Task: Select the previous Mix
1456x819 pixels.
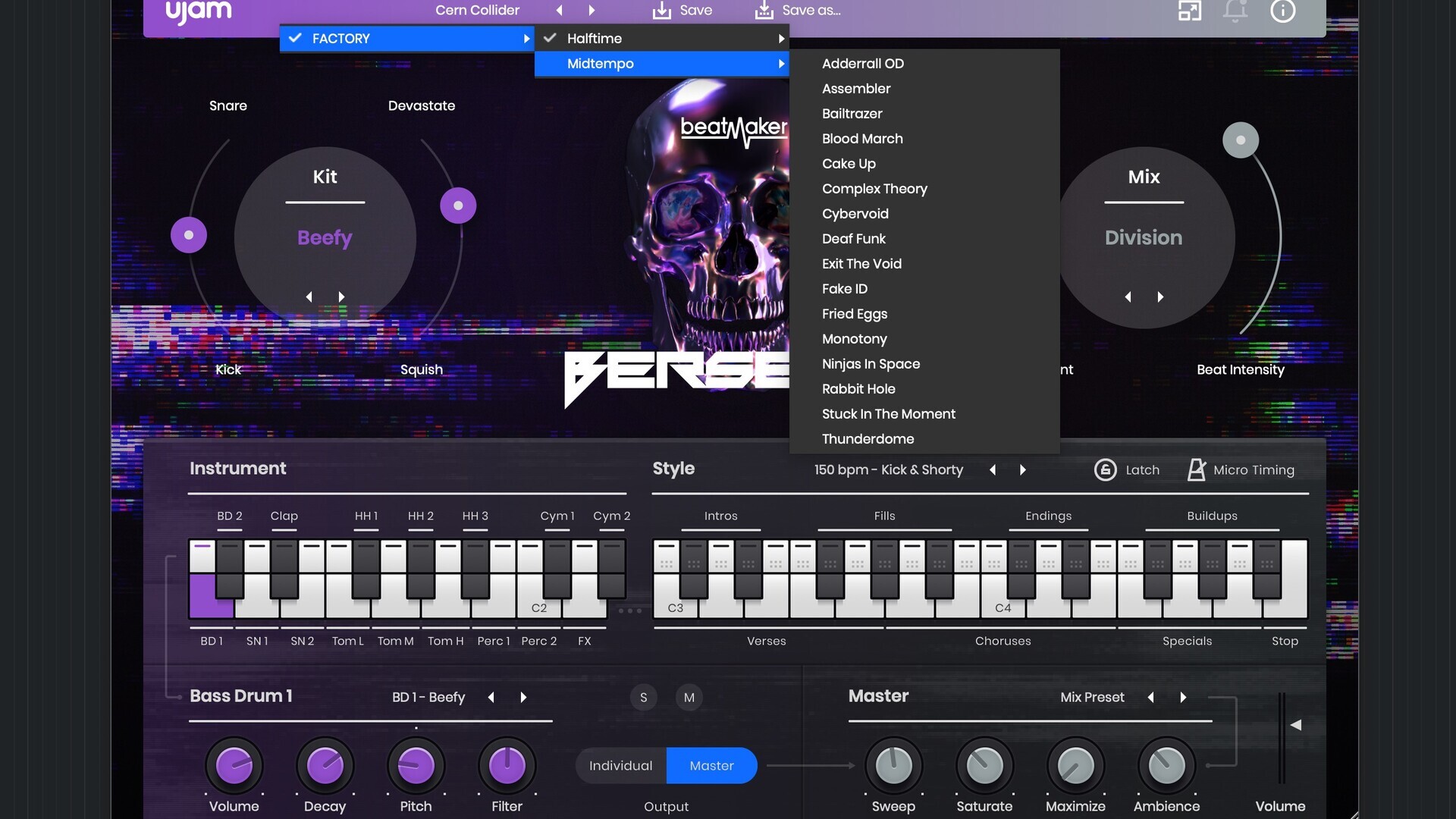Action: pos(1128,297)
